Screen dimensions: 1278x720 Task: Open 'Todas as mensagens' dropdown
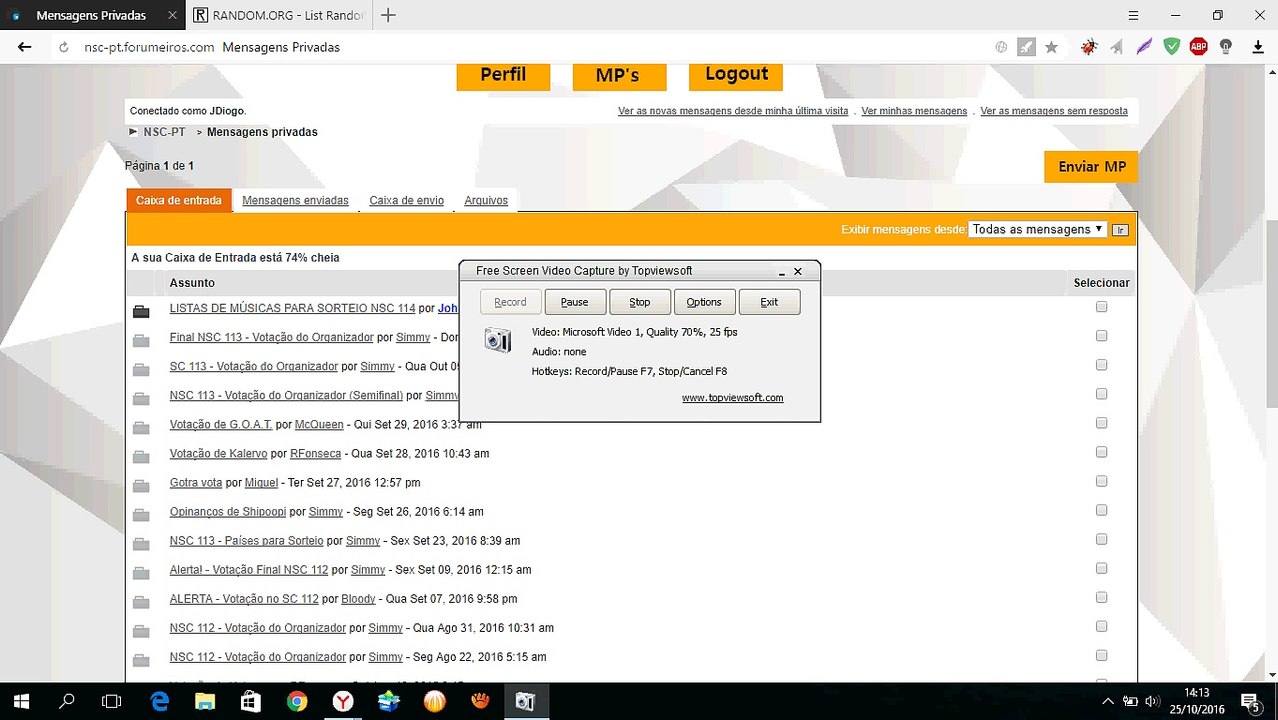[x=1037, y=229]
